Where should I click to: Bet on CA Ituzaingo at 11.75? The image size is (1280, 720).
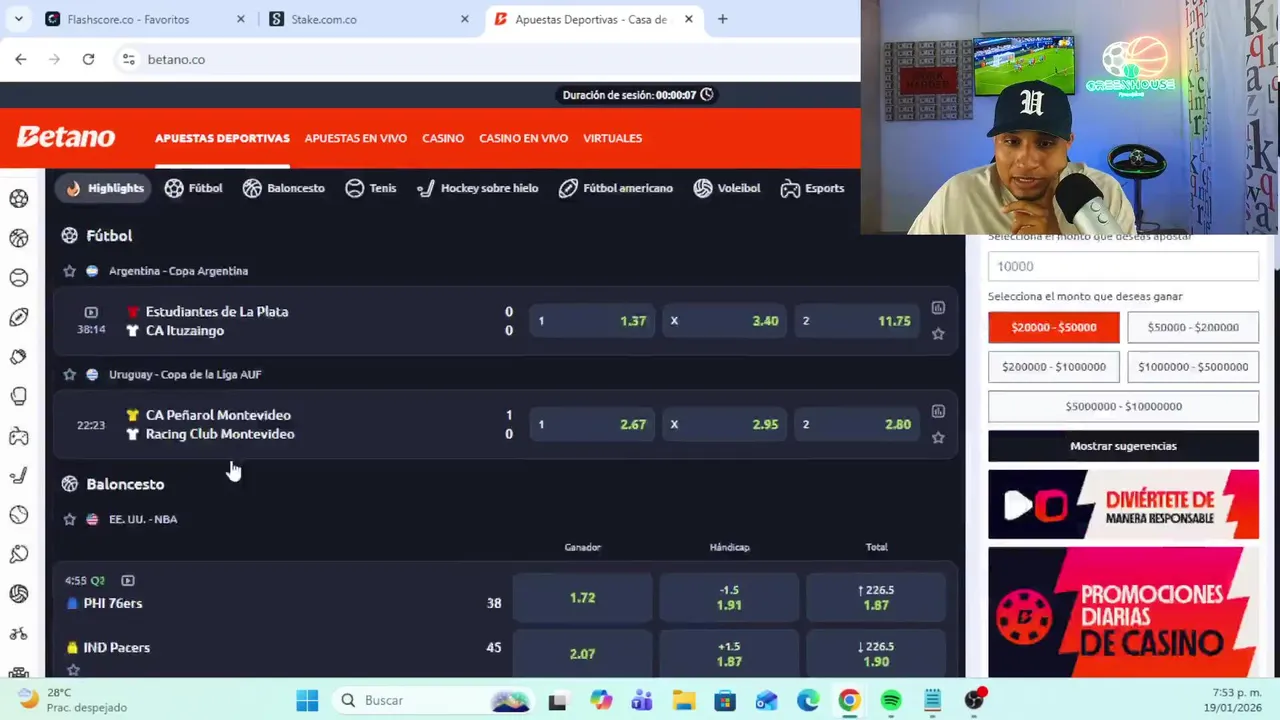click(858, 321)
